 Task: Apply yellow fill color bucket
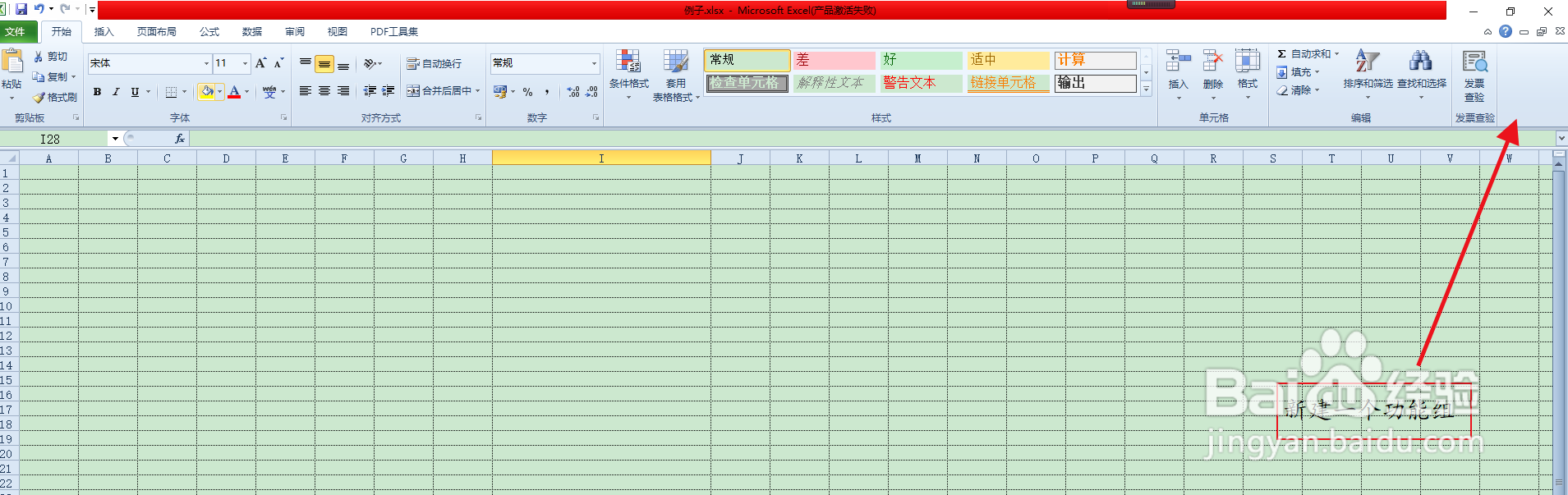tap(206, 92)
